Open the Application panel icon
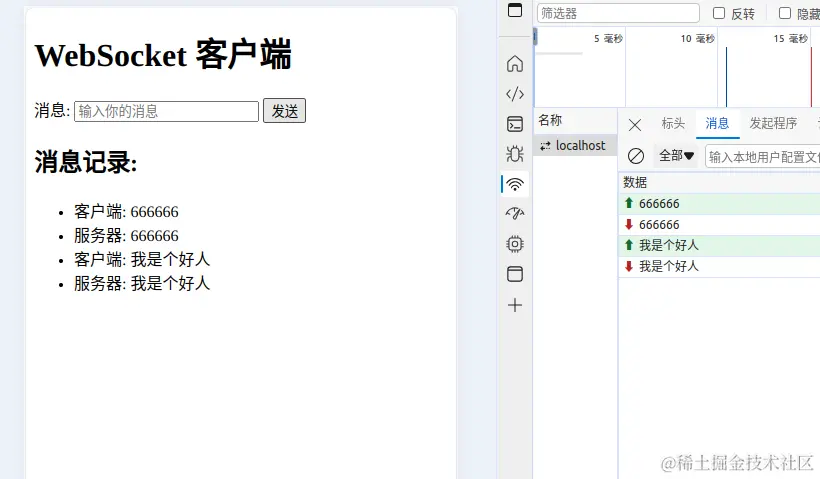Viewport: 820px width, 479px height. click(515, 274)
